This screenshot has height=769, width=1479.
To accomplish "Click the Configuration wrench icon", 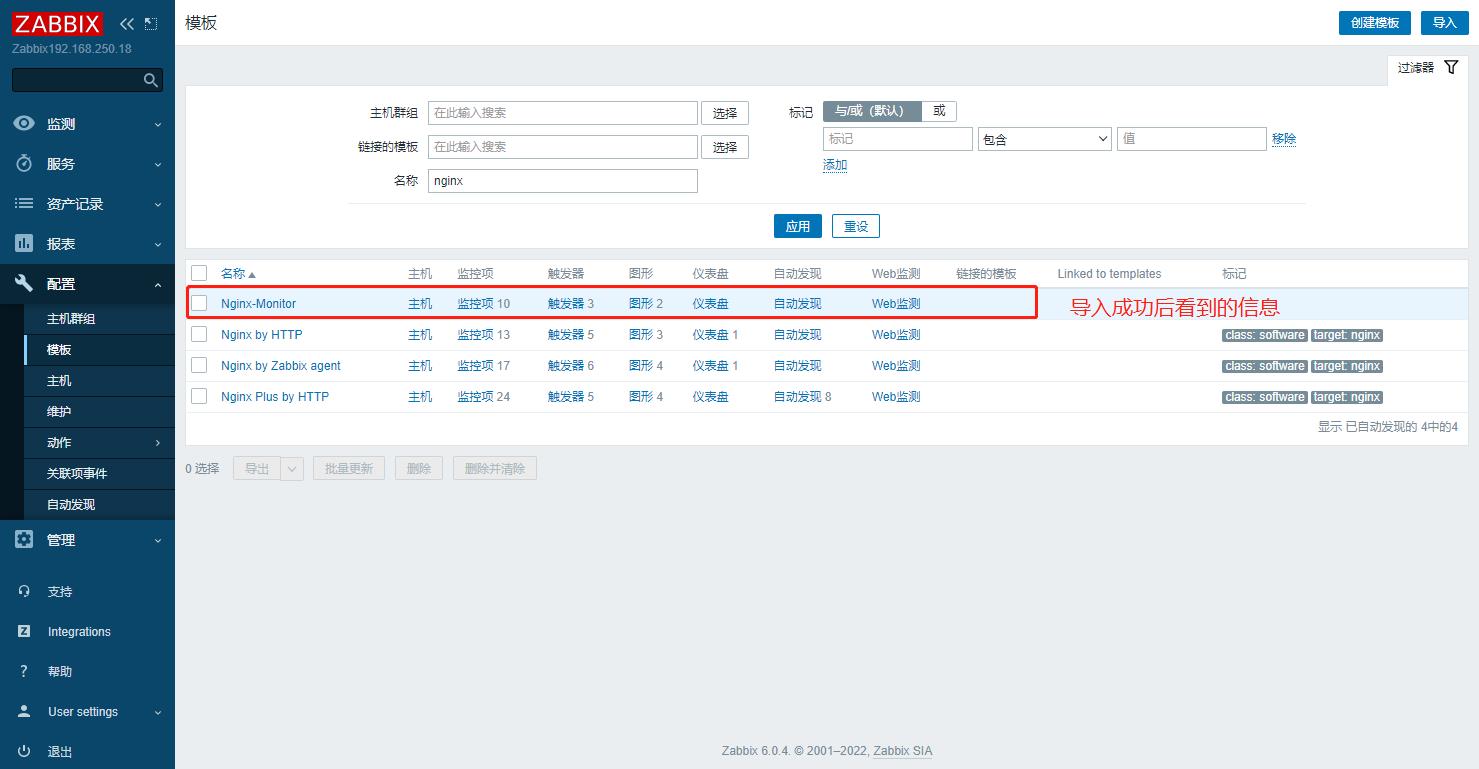I will [x=24, y=284].
